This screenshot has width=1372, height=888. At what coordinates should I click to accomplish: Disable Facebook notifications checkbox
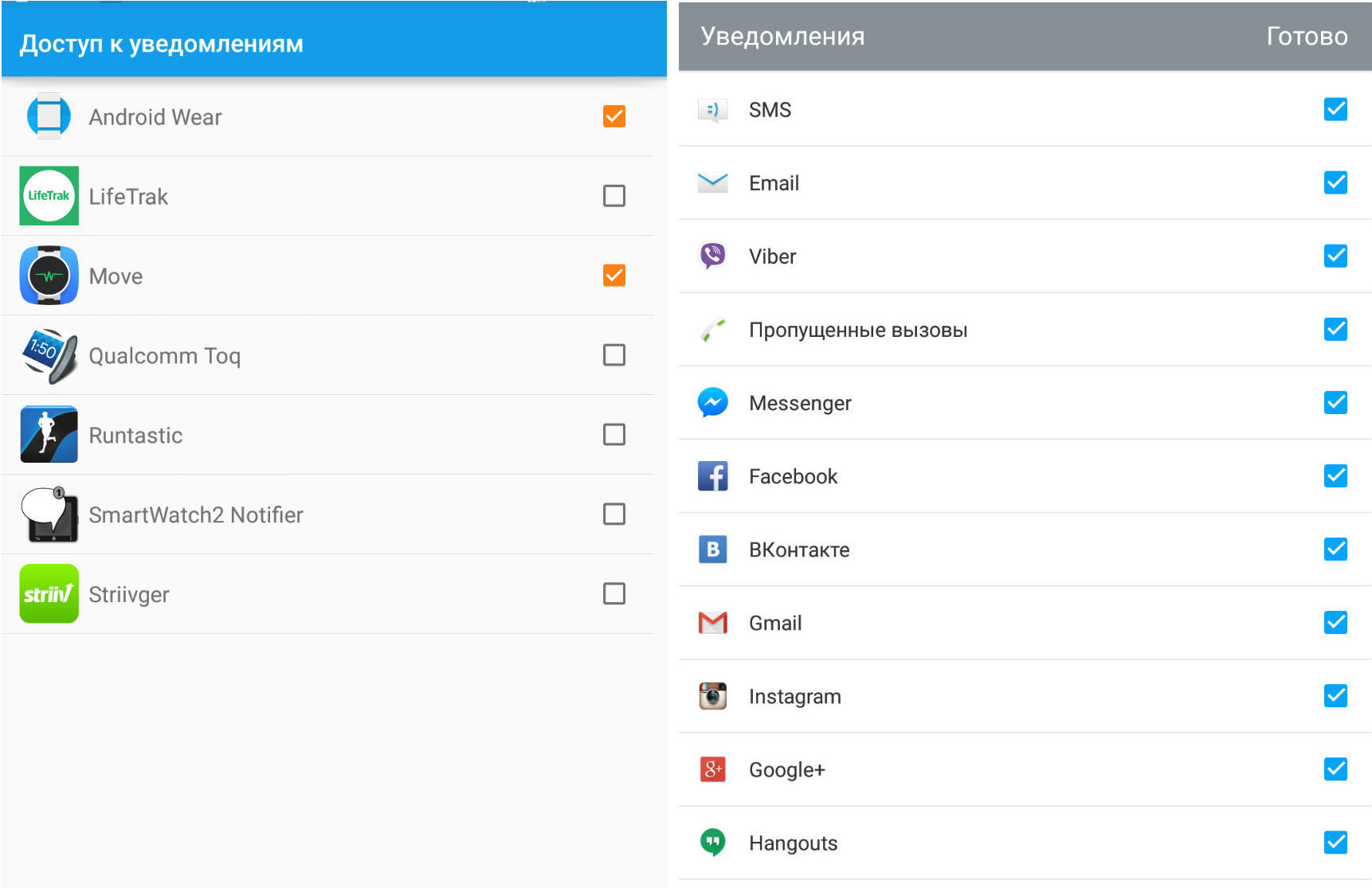1335,475
